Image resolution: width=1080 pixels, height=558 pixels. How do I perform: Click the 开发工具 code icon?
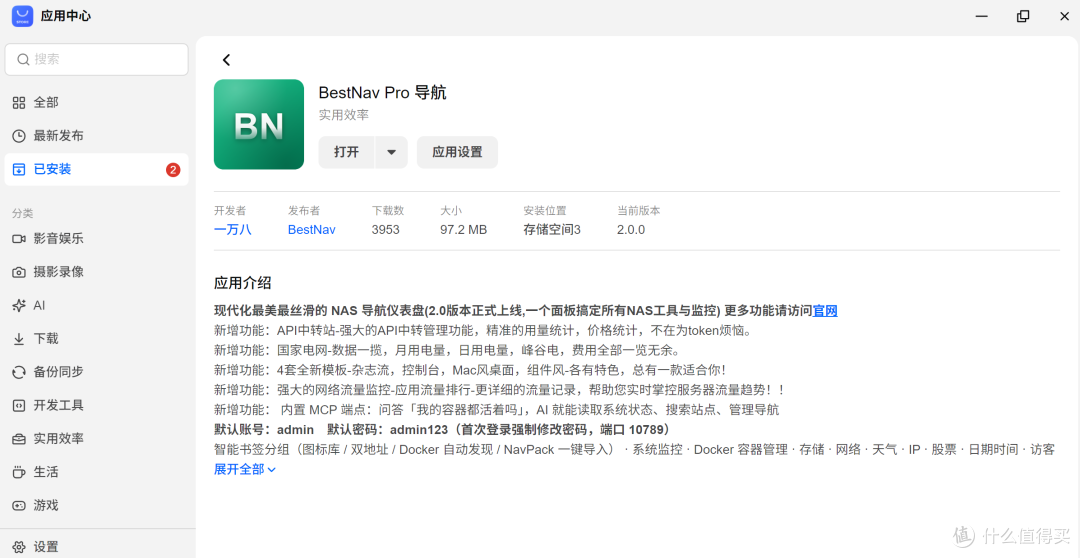tap(19, 405)
